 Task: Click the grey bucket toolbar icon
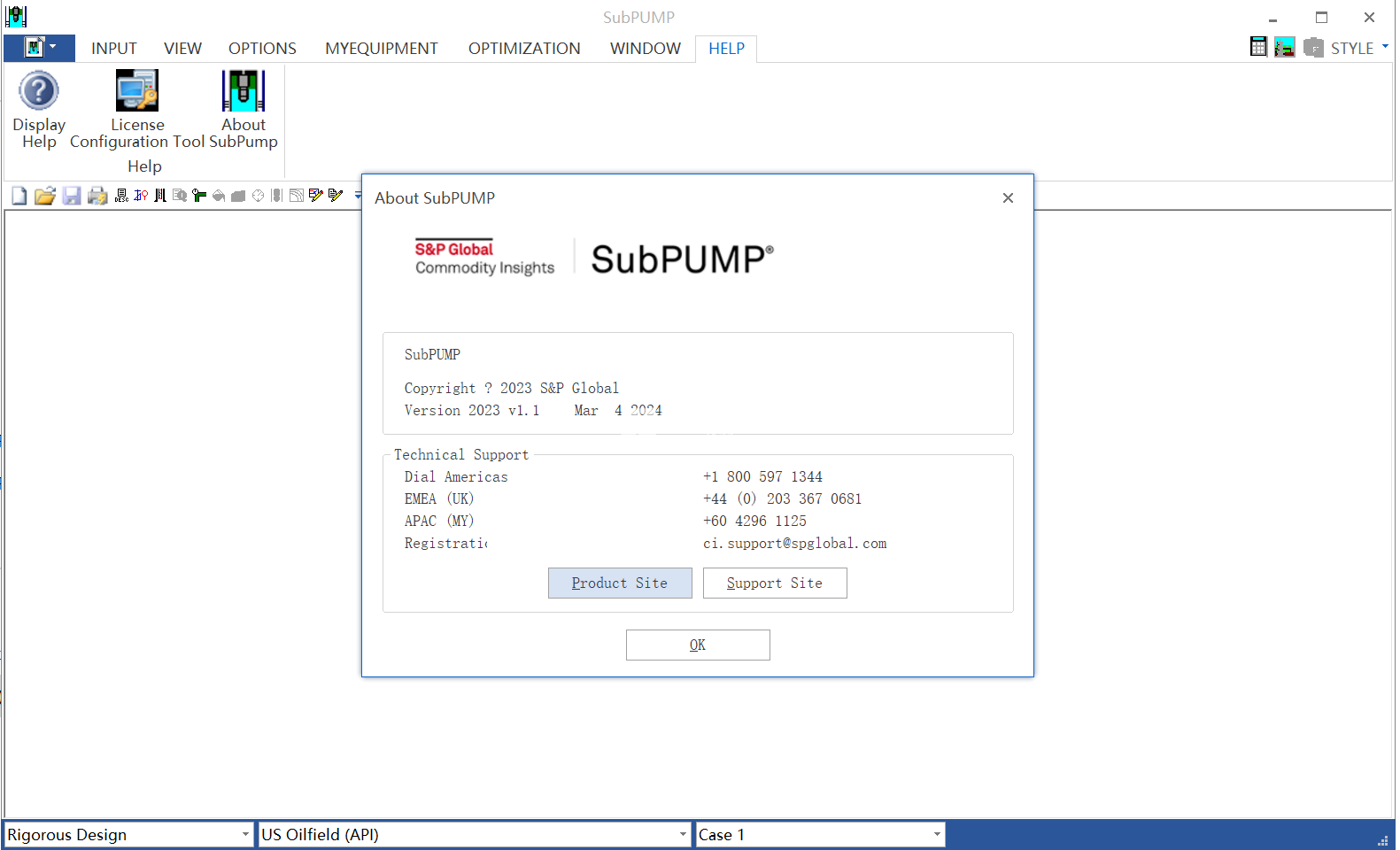[219, 196]
